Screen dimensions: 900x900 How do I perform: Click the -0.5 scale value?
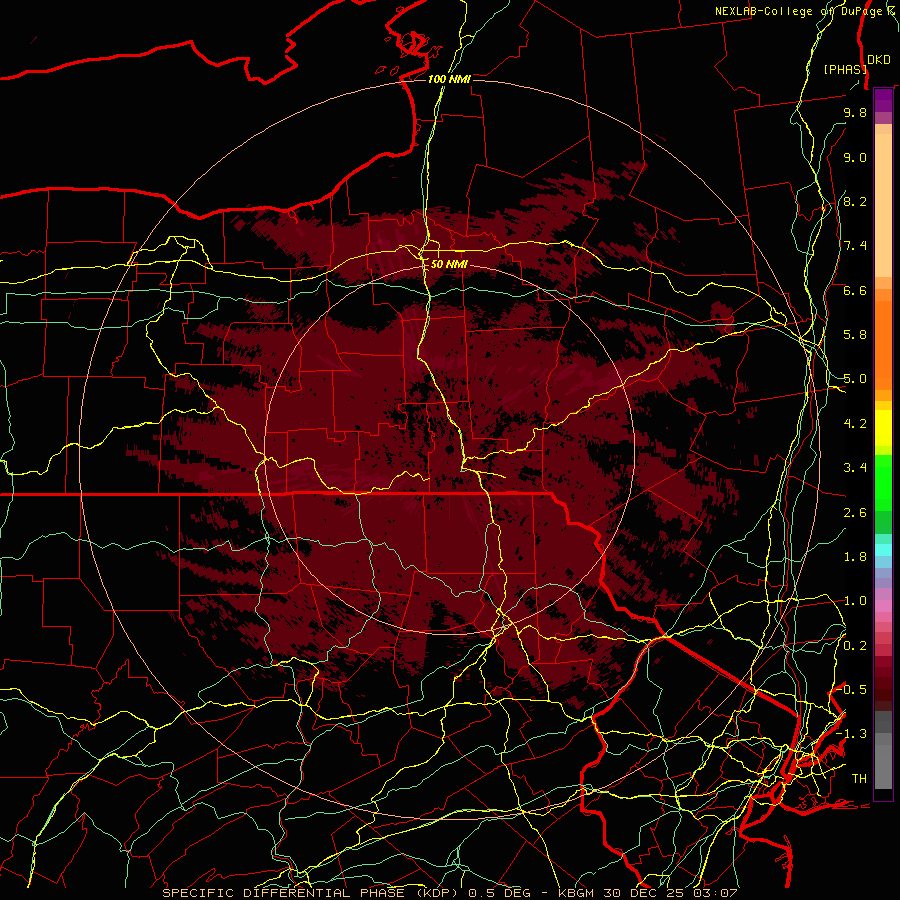tap(852, 690)
